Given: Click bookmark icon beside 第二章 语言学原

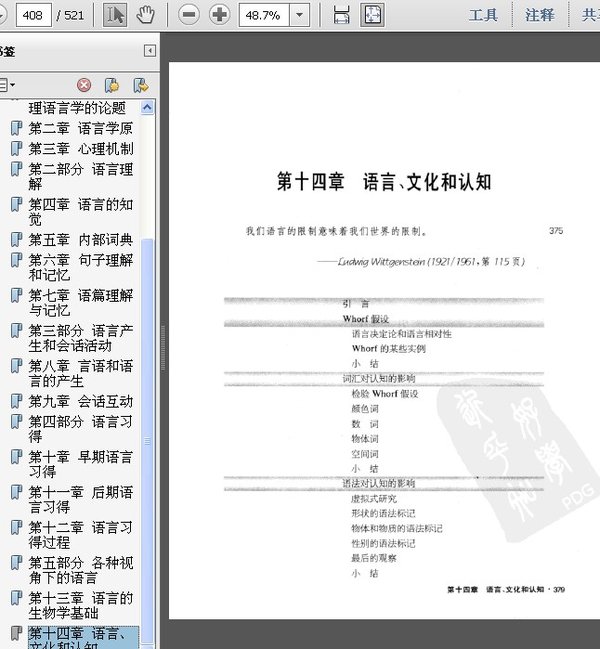Looking at the screenshot, I should coord(16,128).
